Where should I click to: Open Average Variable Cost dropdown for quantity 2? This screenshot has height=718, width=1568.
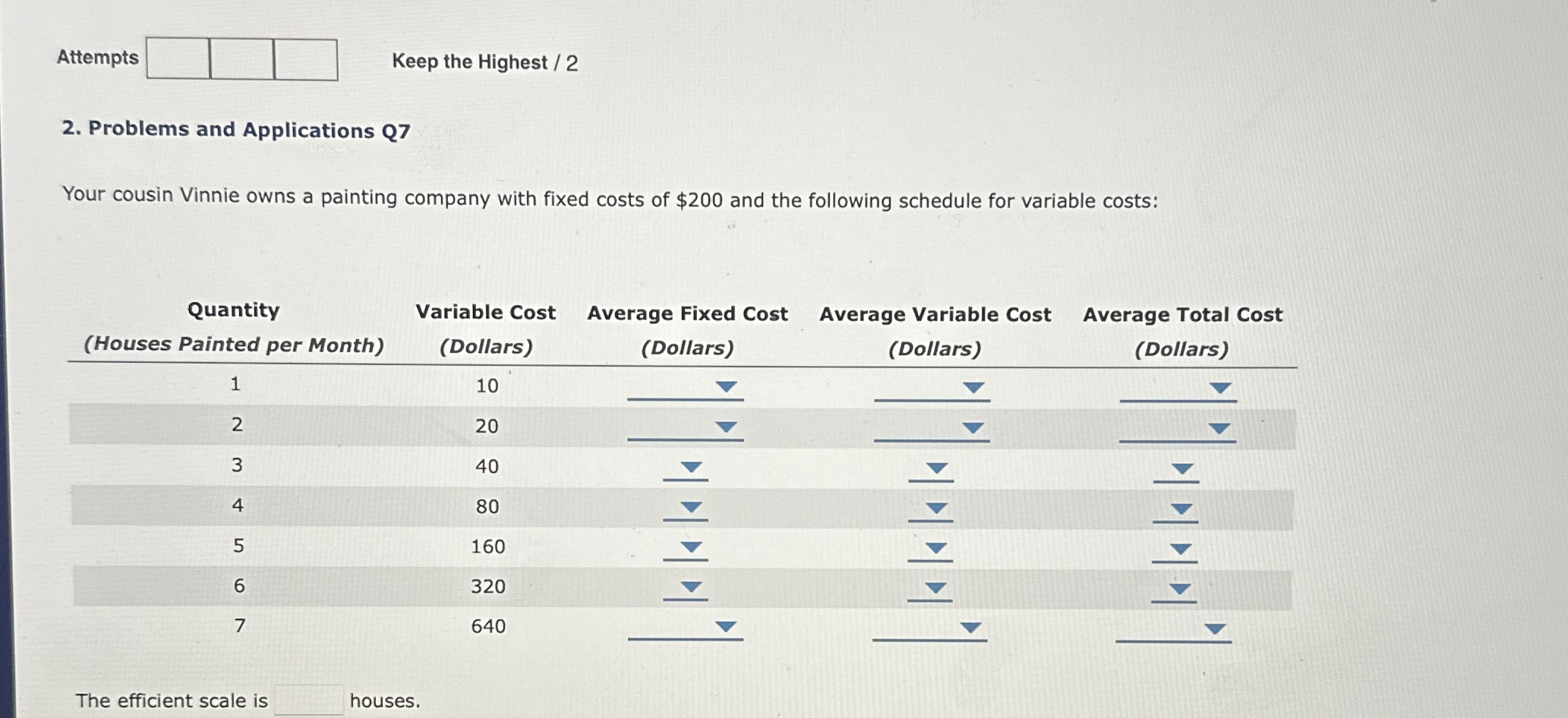[x=974, y=427]
